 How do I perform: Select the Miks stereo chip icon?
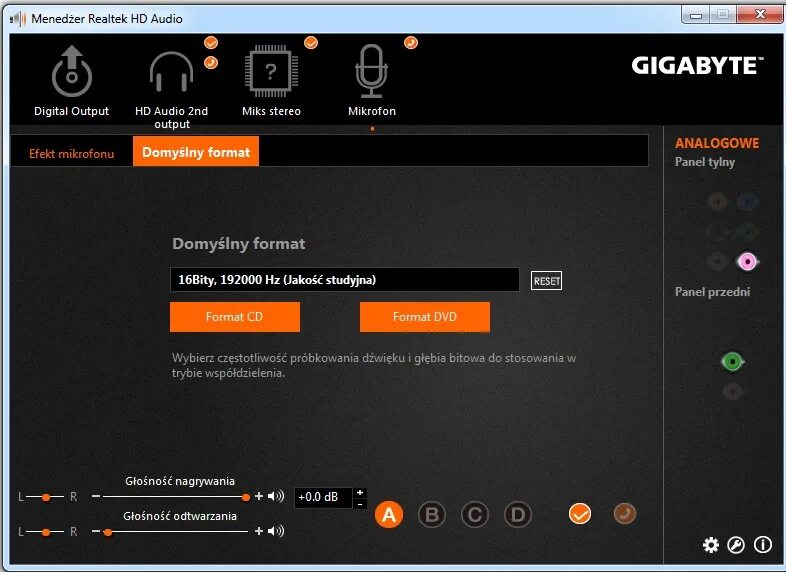point(271,71)
